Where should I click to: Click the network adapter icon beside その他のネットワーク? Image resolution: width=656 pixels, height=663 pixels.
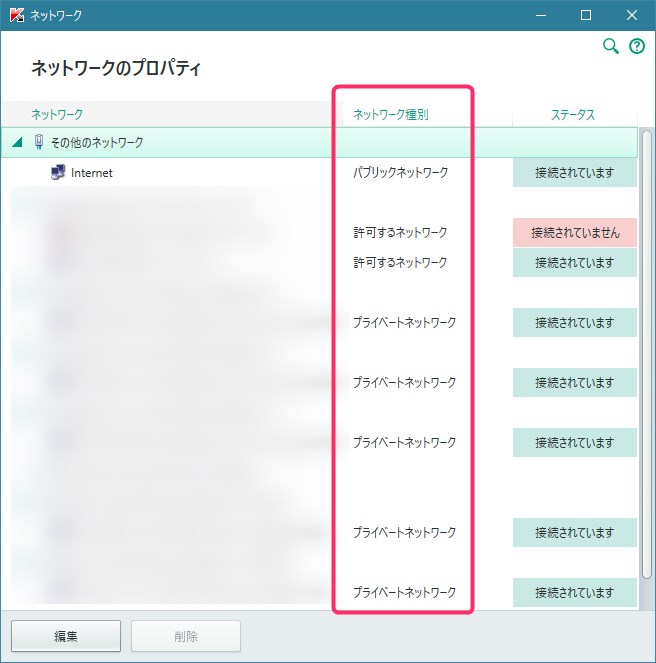(38, 142)
